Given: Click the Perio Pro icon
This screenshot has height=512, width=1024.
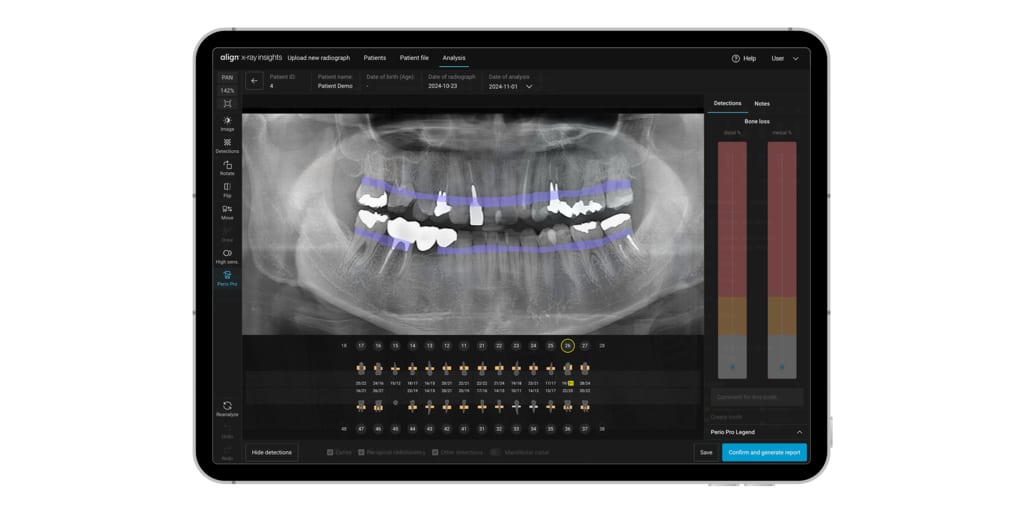Looking at the screenshot, I should [227, 277].
